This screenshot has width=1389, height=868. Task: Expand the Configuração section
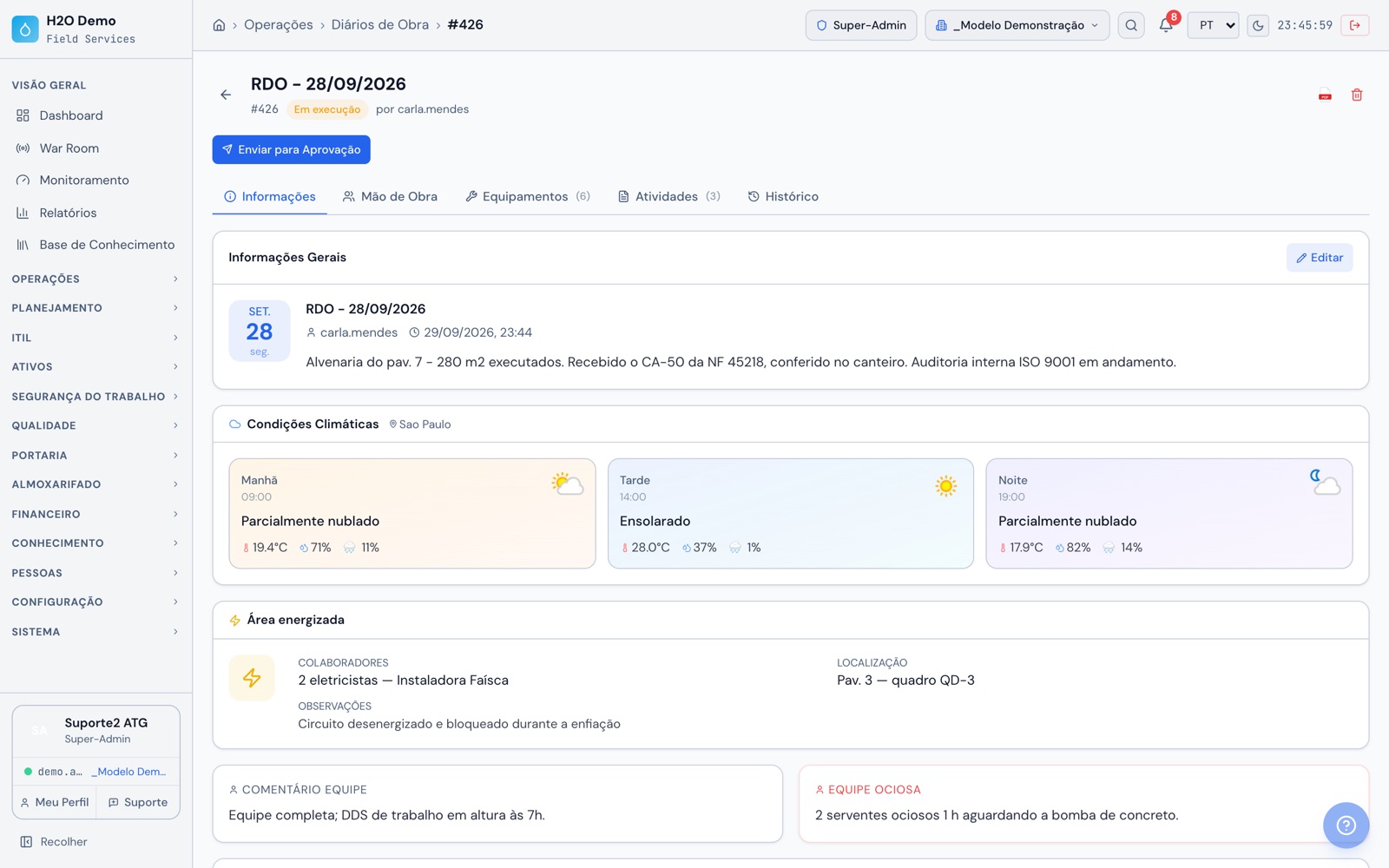(x=95, y=602)
